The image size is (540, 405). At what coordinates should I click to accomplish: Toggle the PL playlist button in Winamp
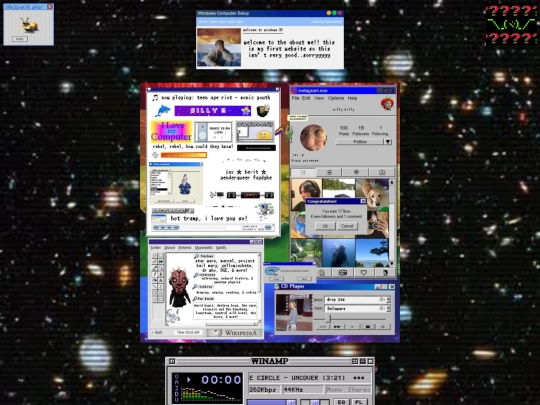359,402
